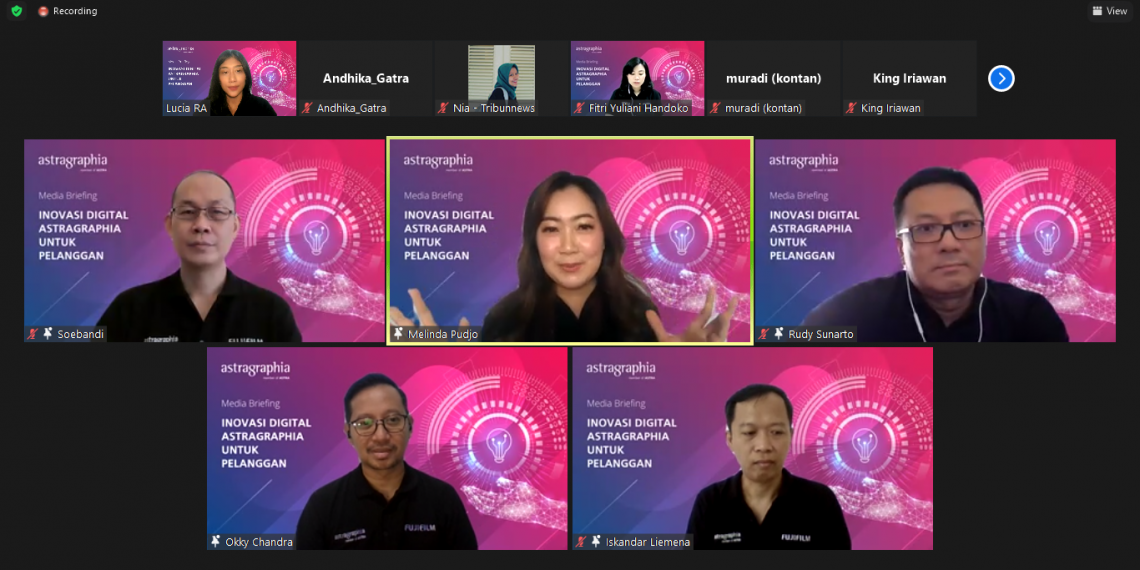Open the View layout options

pyautogui.click(x=1110, y=11)
